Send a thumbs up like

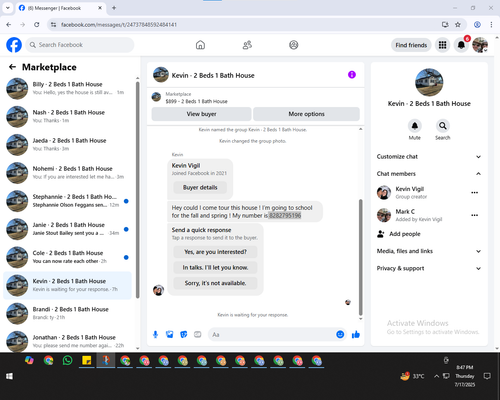(x=356, y=334)
